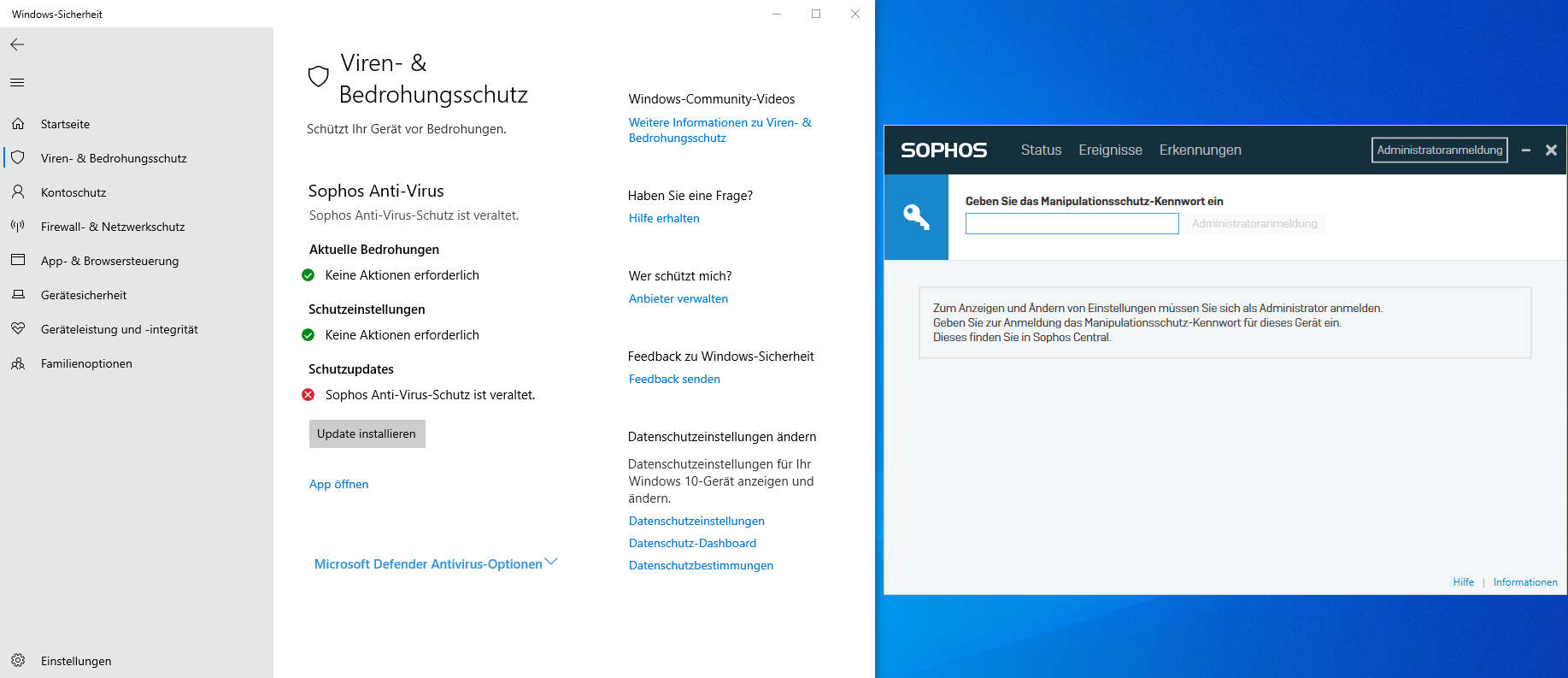Click the Anbieter verwalten link
This screenshot has width=1568, height=678.
[x=678, y=299]
